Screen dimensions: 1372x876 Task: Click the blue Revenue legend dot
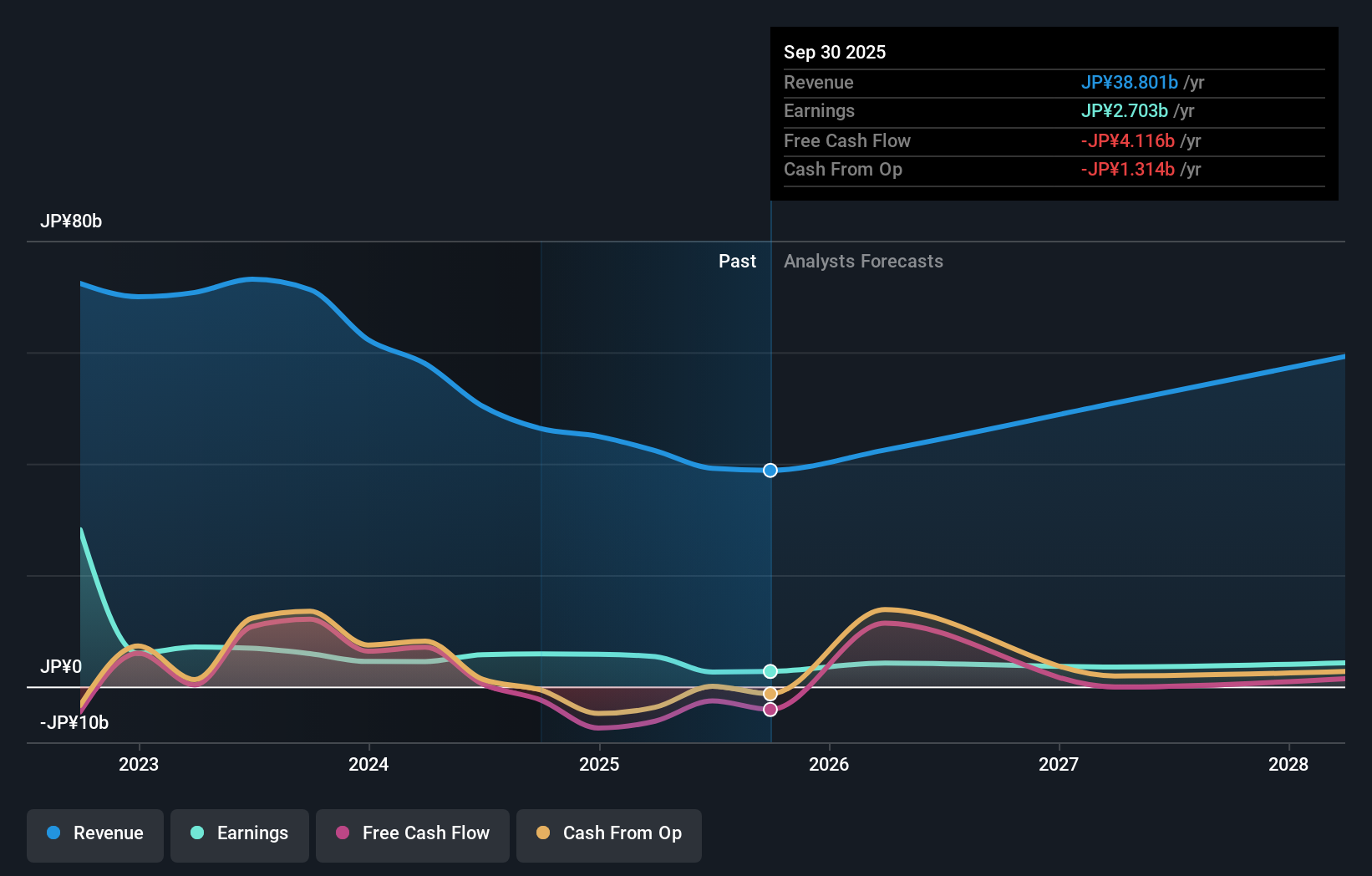(53, 833)
